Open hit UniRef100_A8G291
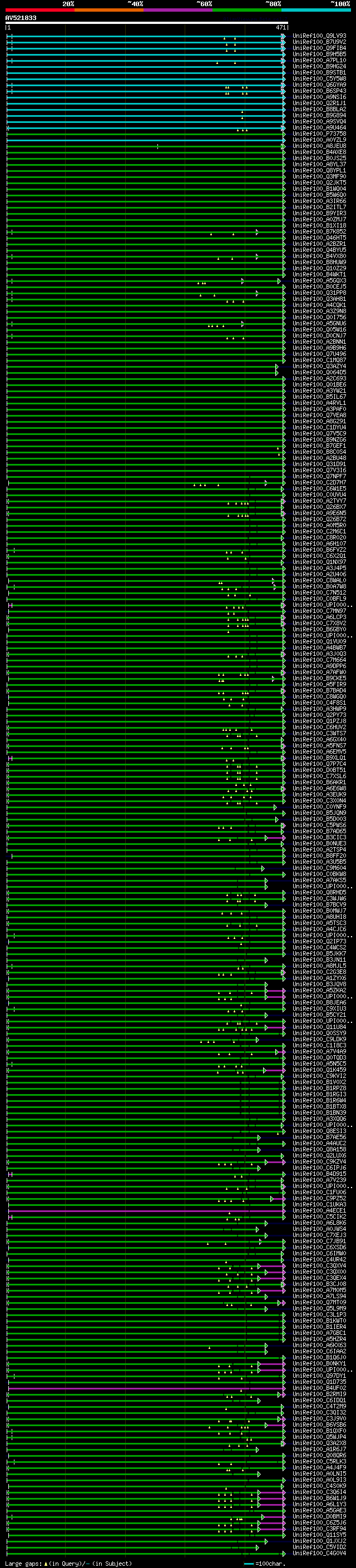 319,421
